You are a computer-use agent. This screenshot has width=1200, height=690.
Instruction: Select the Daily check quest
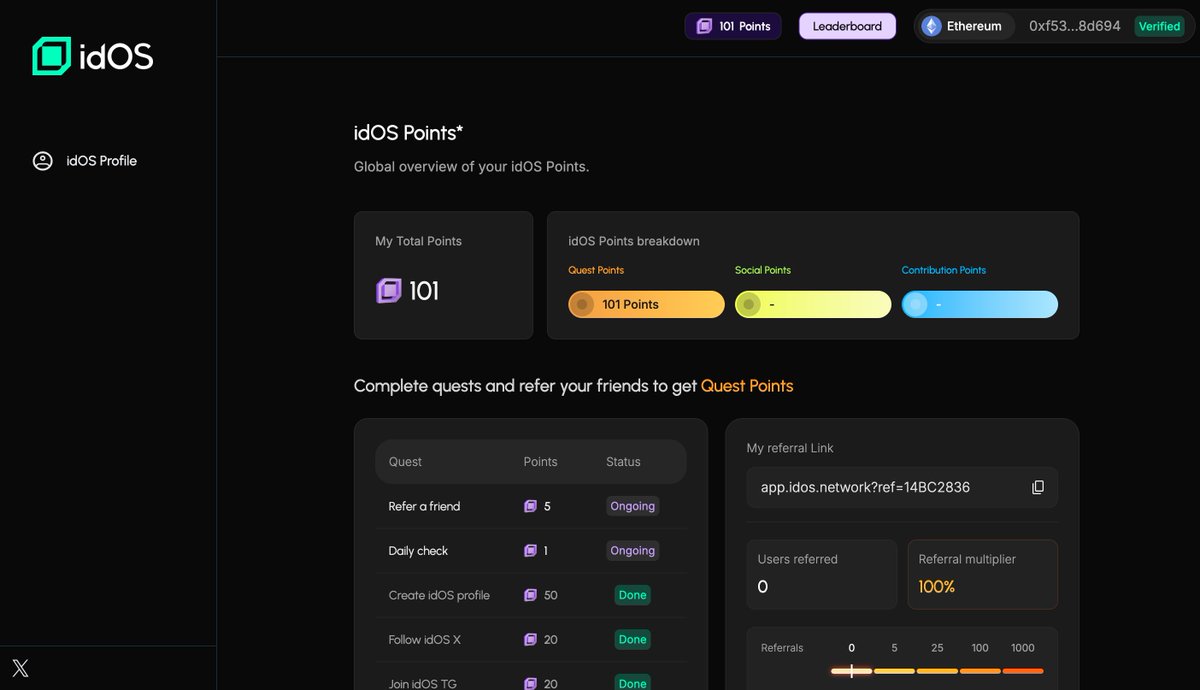[418, 551]
